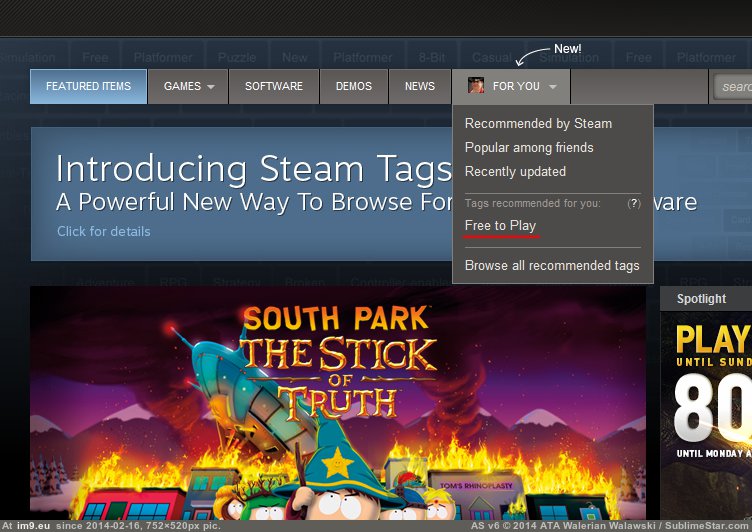Choose the Free to Play tag

[x=500, y=225]
